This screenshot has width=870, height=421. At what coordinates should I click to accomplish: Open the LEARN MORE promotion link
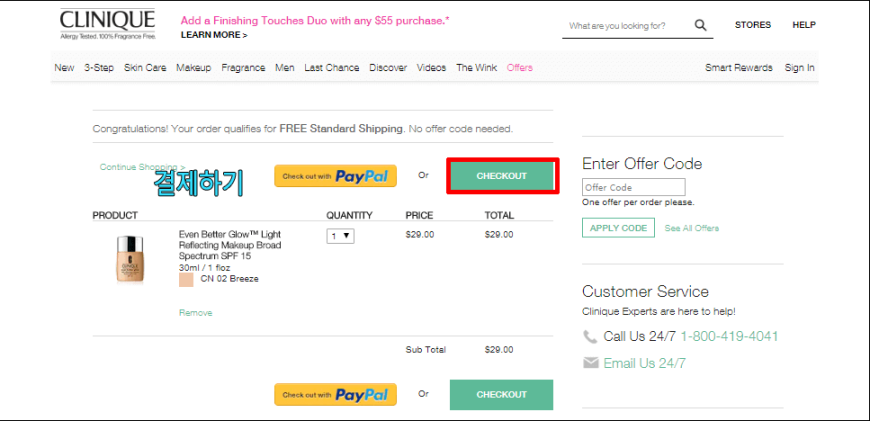pyautogui.click(x=214, y=35)
